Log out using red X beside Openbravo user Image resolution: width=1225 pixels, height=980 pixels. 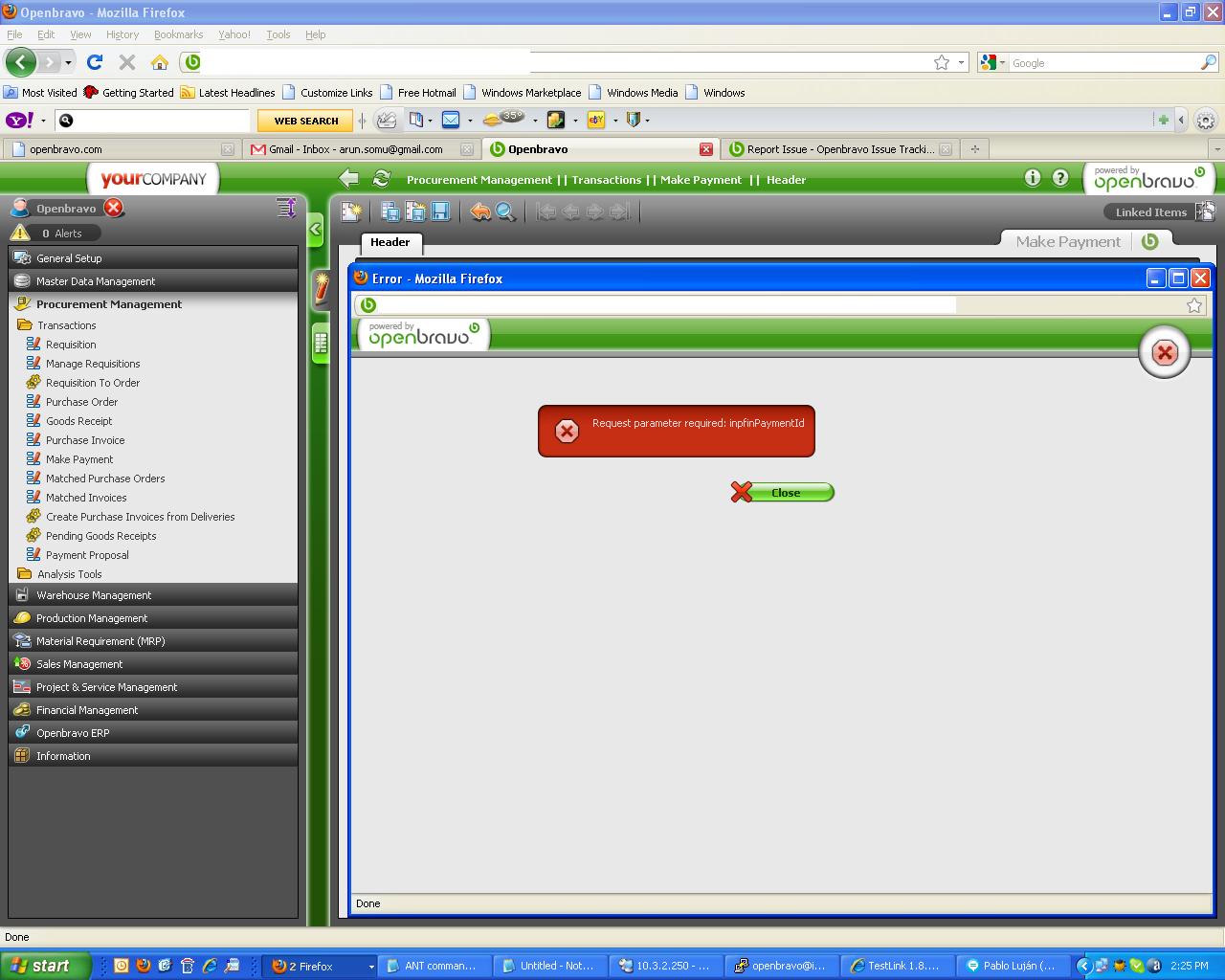pyautogui.click(x=113, y=208)
